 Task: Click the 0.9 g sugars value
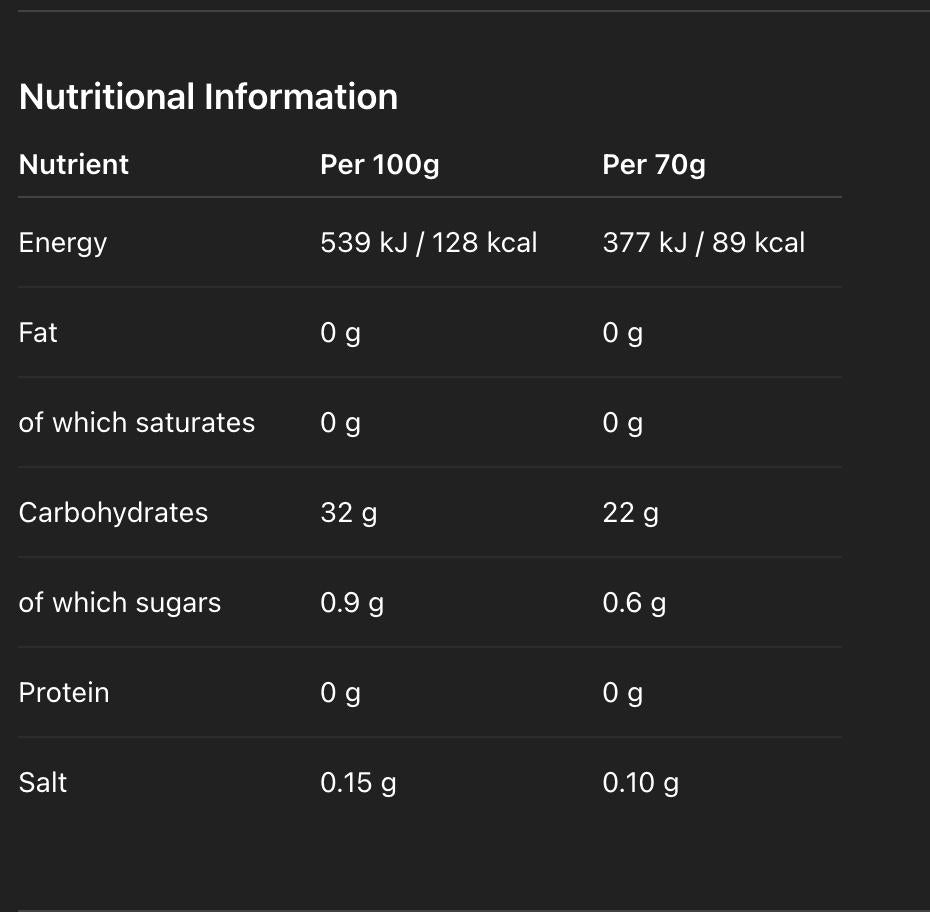(x=352, y=603)
